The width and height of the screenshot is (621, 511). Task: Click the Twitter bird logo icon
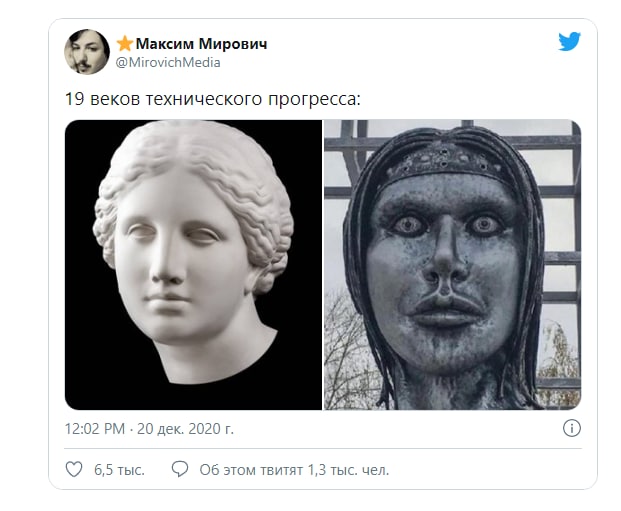tap(570, 41)
